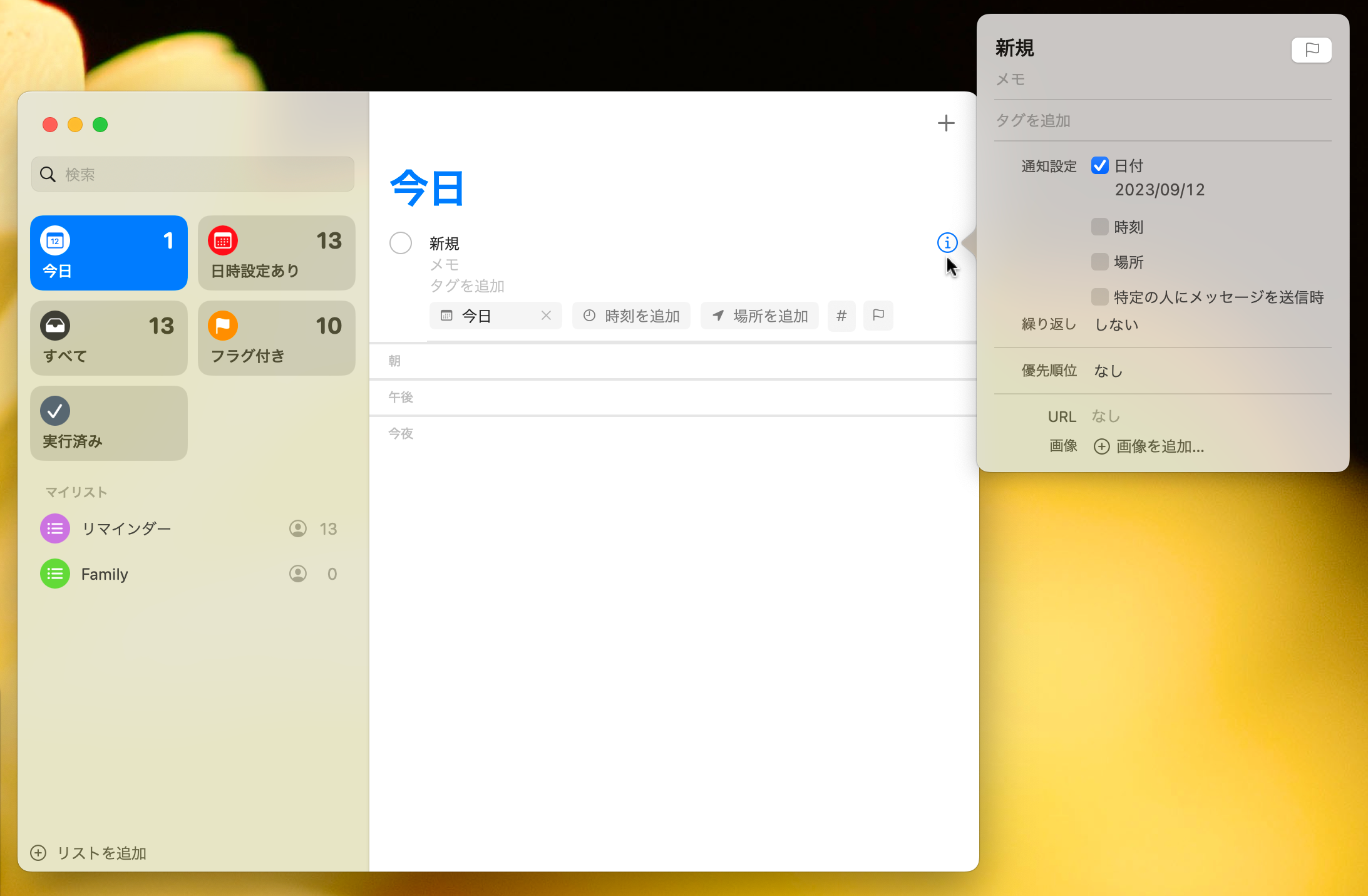The height and width of the screenshot is (896, 1368).
Task: Click the plus icon to add reminder
Action: pyautogui.click(x=945, y=123)
